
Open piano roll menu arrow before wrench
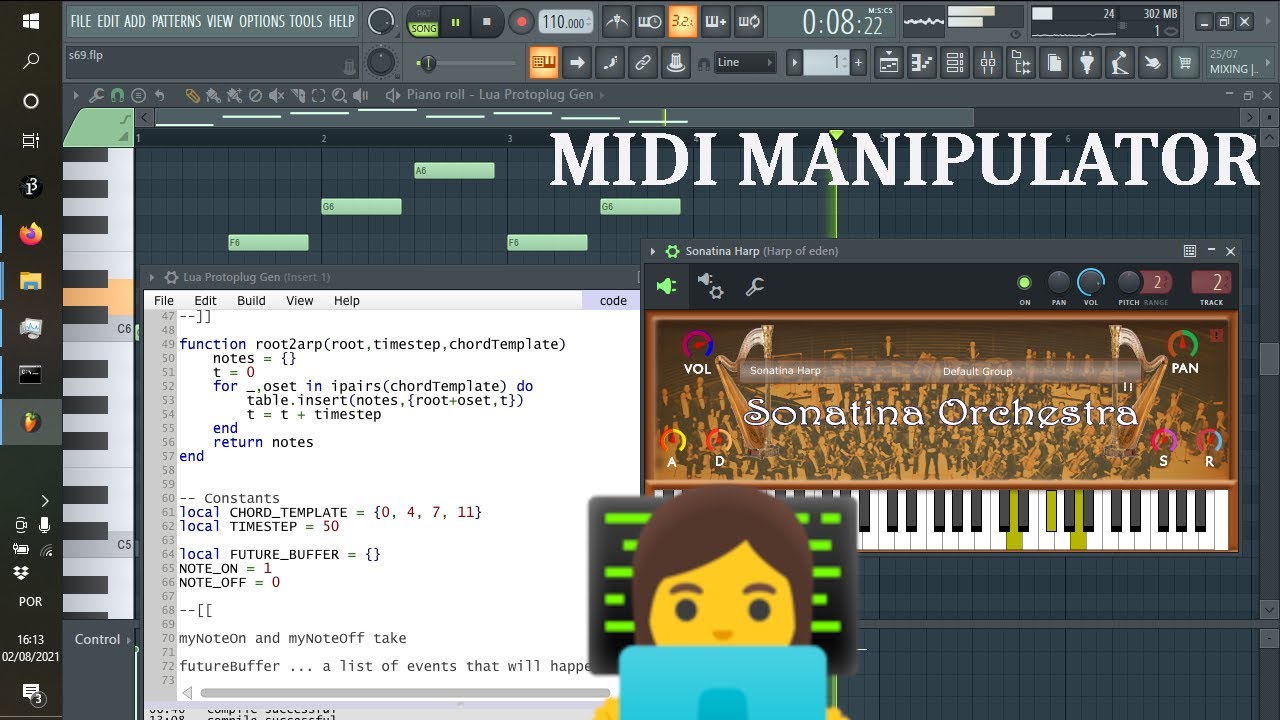tap(75, 95)
